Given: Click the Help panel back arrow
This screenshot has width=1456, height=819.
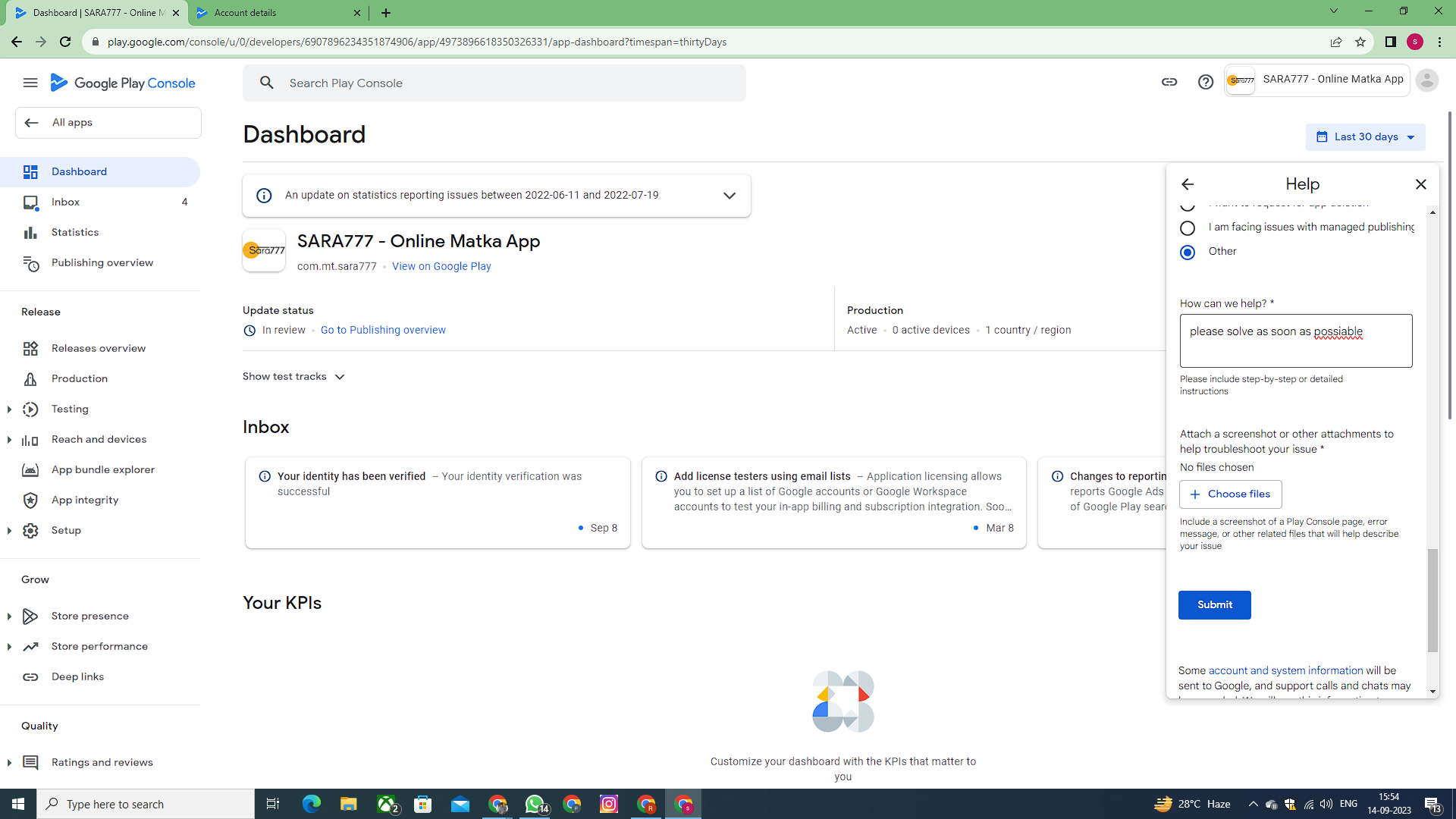Looking at the screenshot, I should tap(1188, 184).
